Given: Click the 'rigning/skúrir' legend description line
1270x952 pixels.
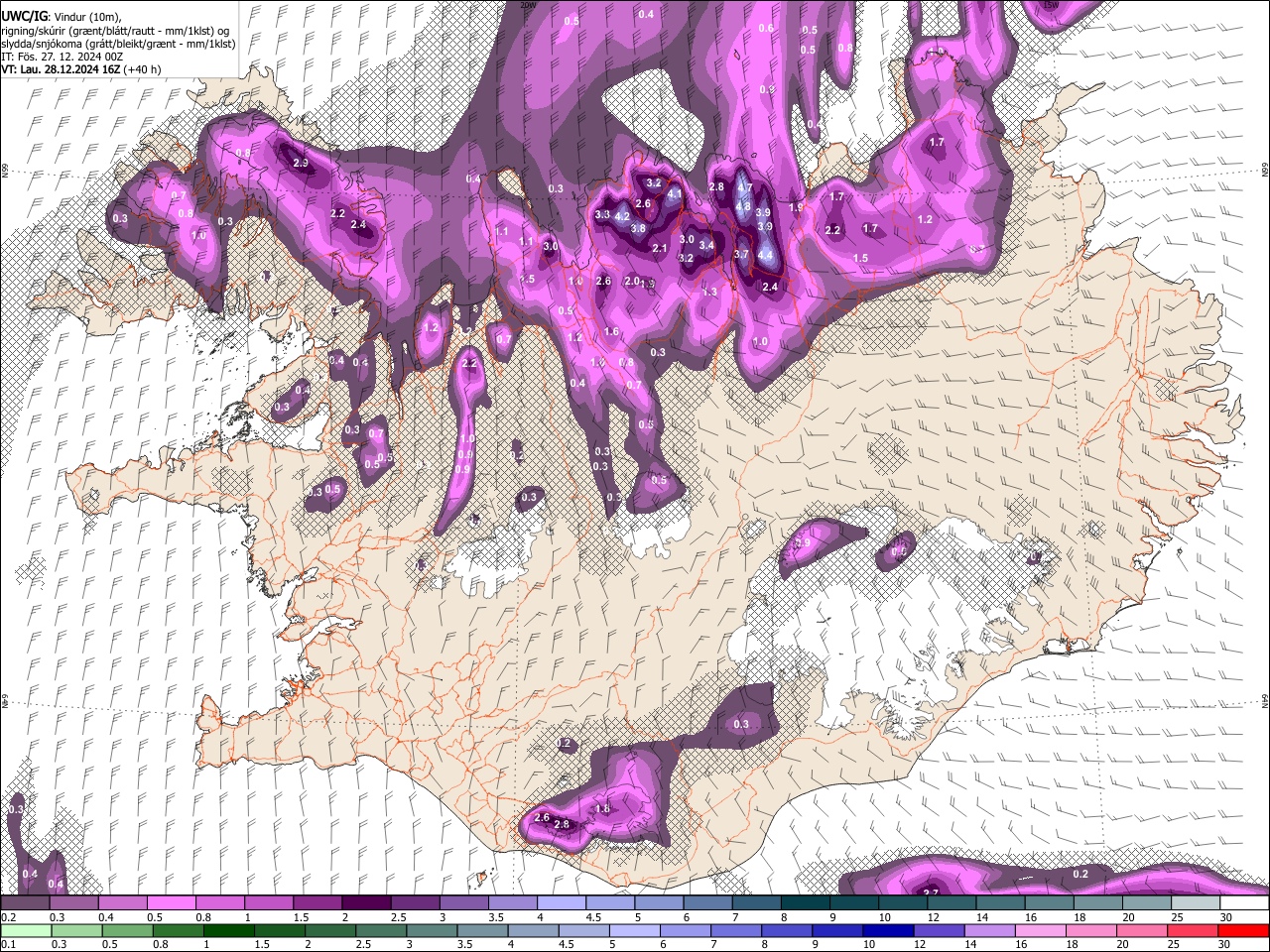Looking at the screenshot, I should 117,31.
